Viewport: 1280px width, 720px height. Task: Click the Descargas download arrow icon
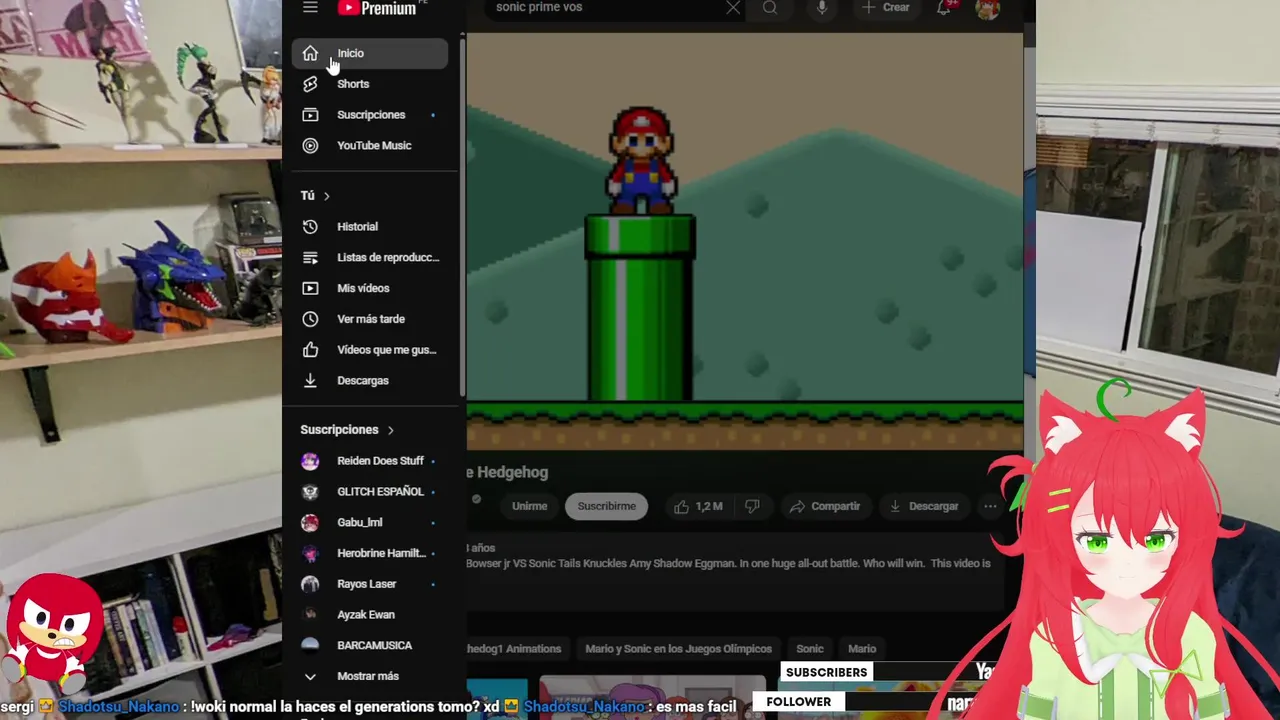click(310, 381)
